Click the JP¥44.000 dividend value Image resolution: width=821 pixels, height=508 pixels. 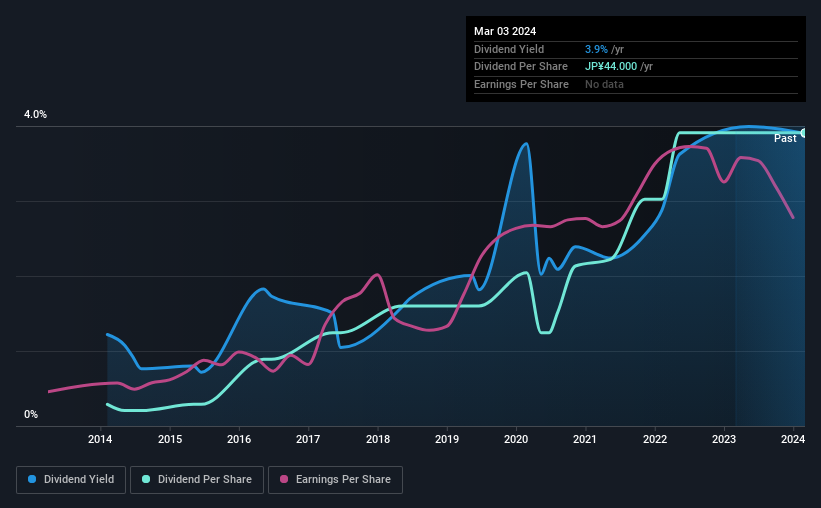(x=611, y=67)
